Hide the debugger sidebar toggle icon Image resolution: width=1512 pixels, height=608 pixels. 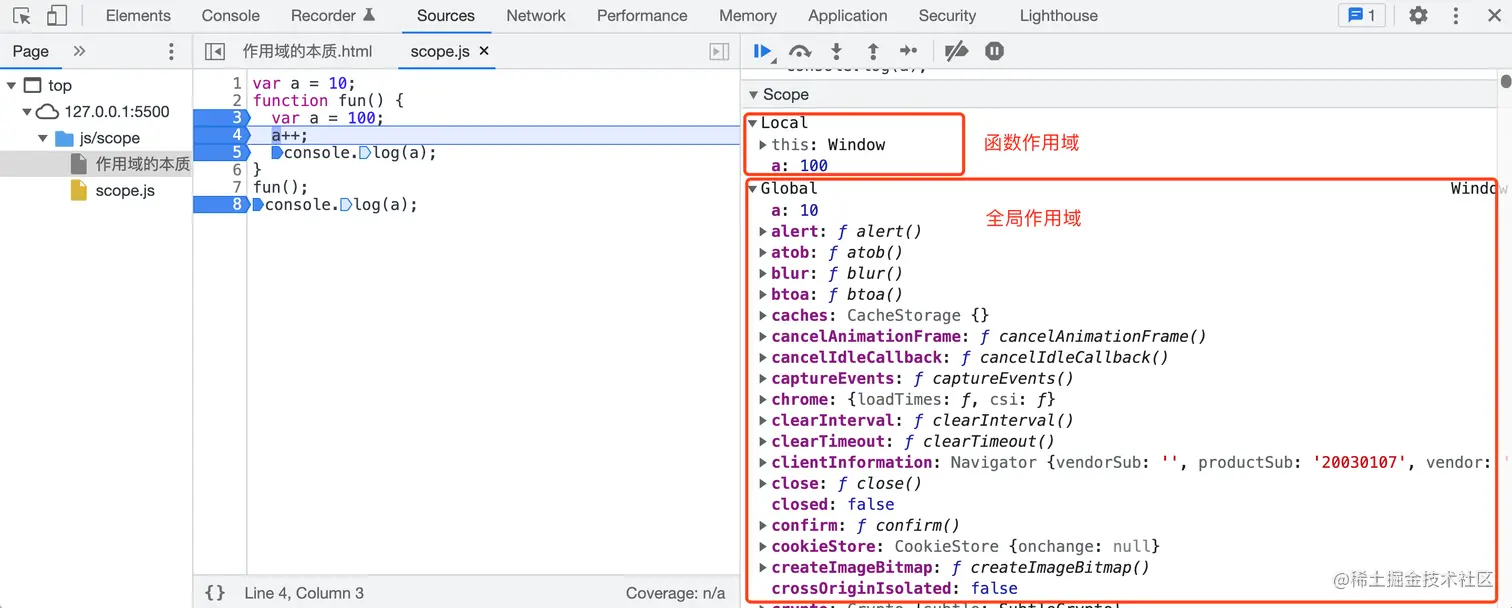point(719,51)
